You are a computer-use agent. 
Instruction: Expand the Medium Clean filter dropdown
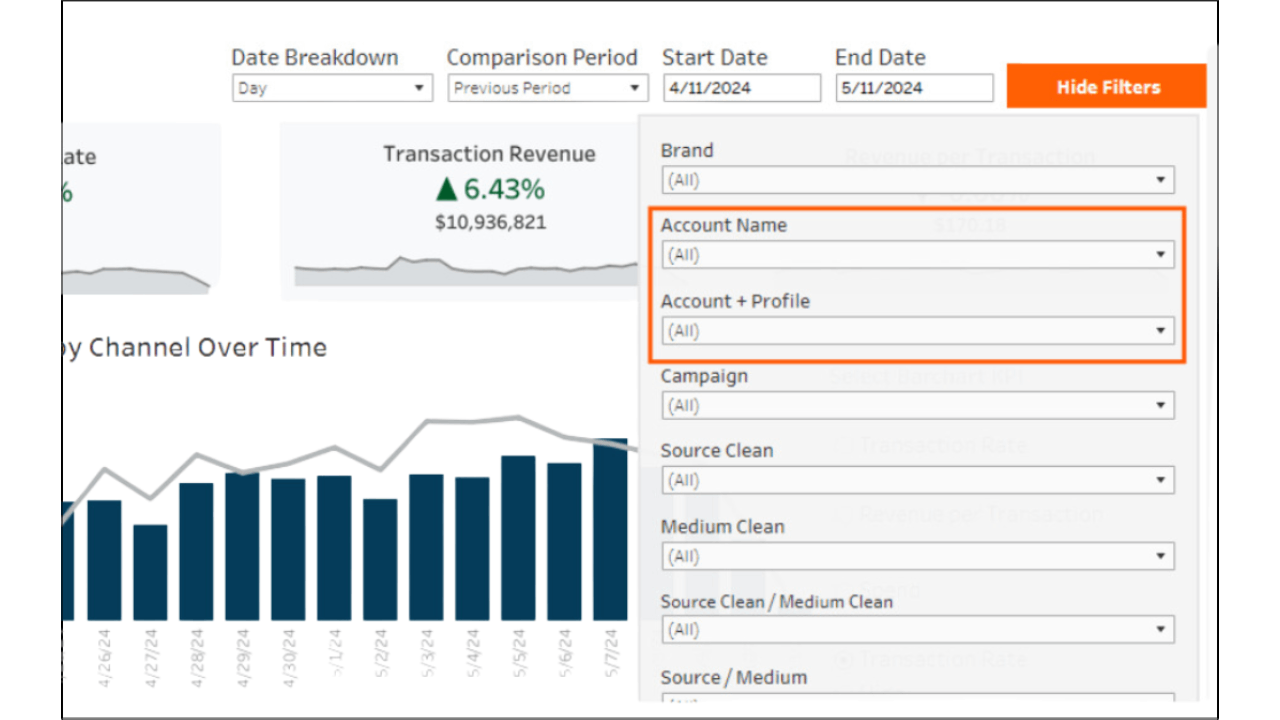(917, 556)
